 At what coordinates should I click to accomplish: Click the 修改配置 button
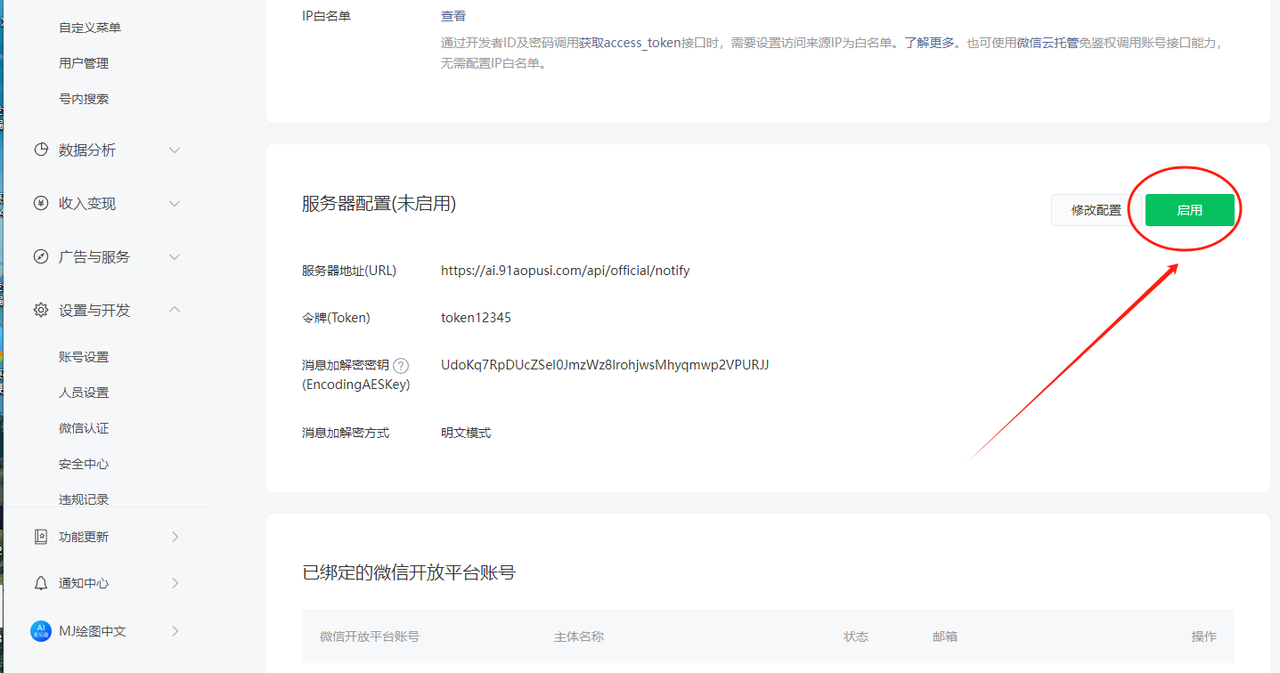(1096, 210)
